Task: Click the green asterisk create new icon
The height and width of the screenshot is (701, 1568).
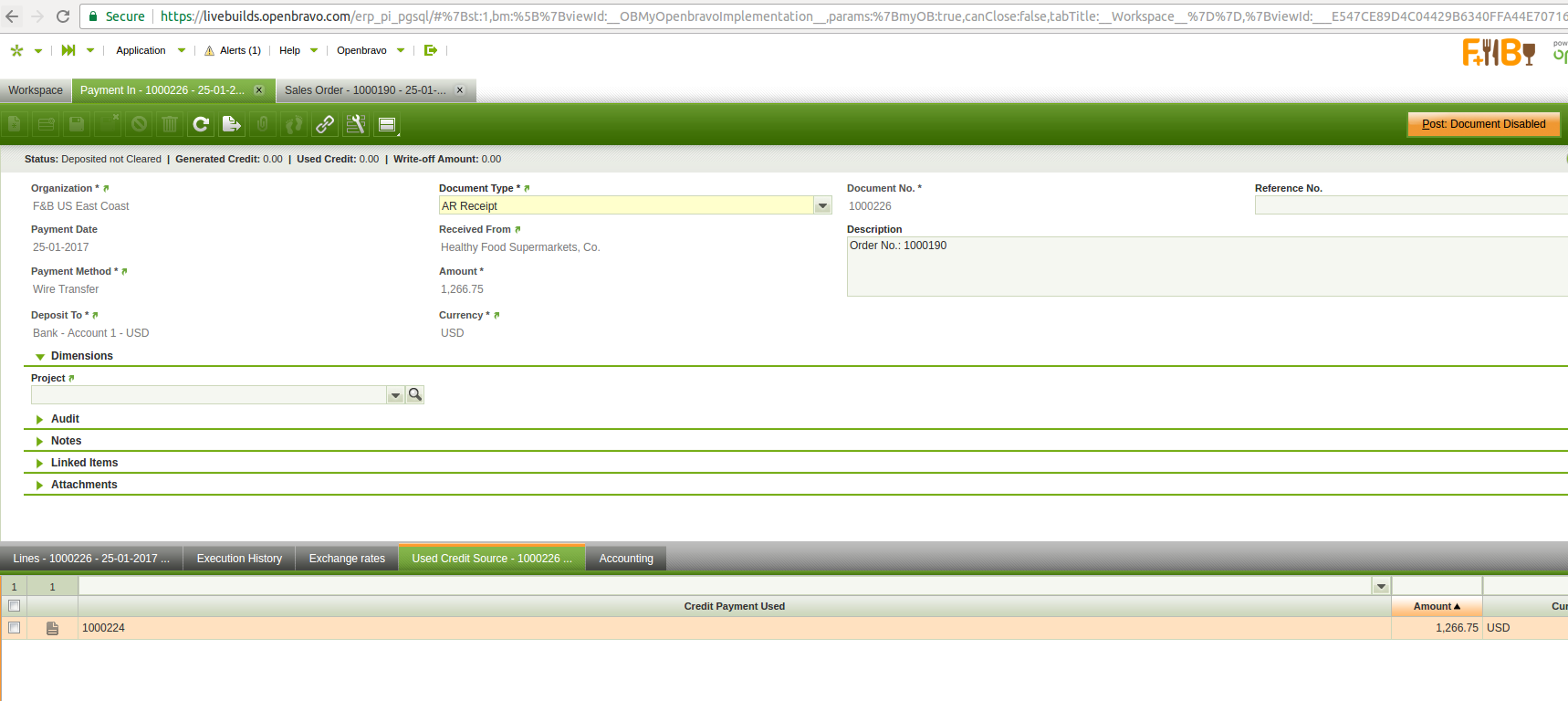Action: coord(16,50)
